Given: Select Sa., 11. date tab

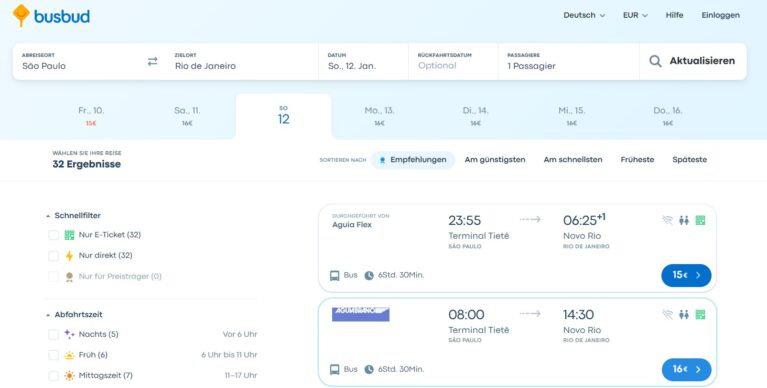Looking at the screenshot, I should pyautogui.click(x=187, y=116).
